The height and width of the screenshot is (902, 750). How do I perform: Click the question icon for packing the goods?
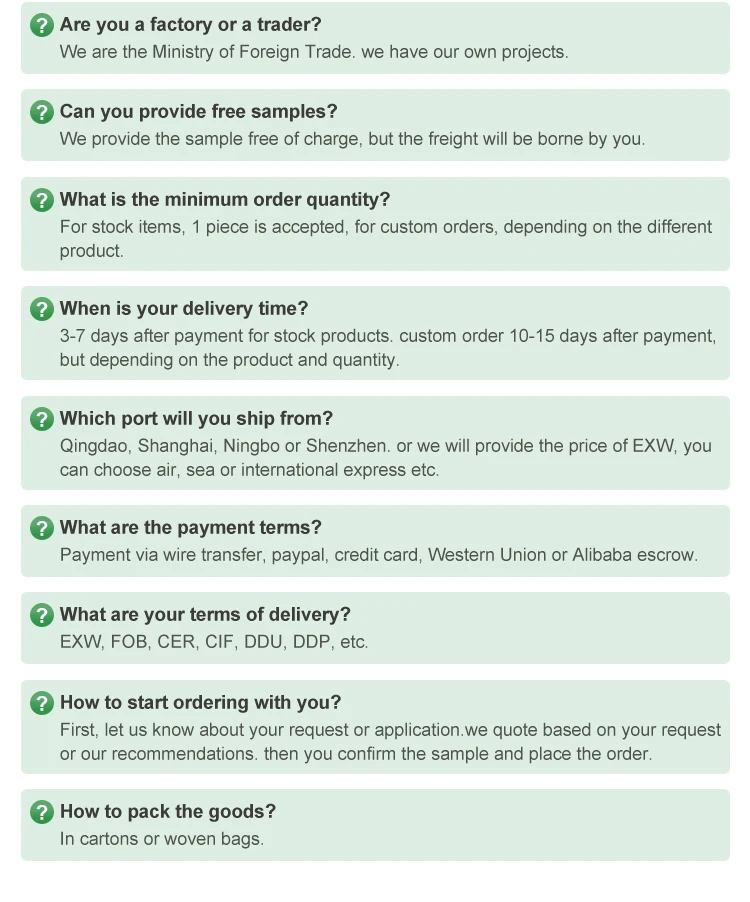pyautogui.click(x=42, y=812)
